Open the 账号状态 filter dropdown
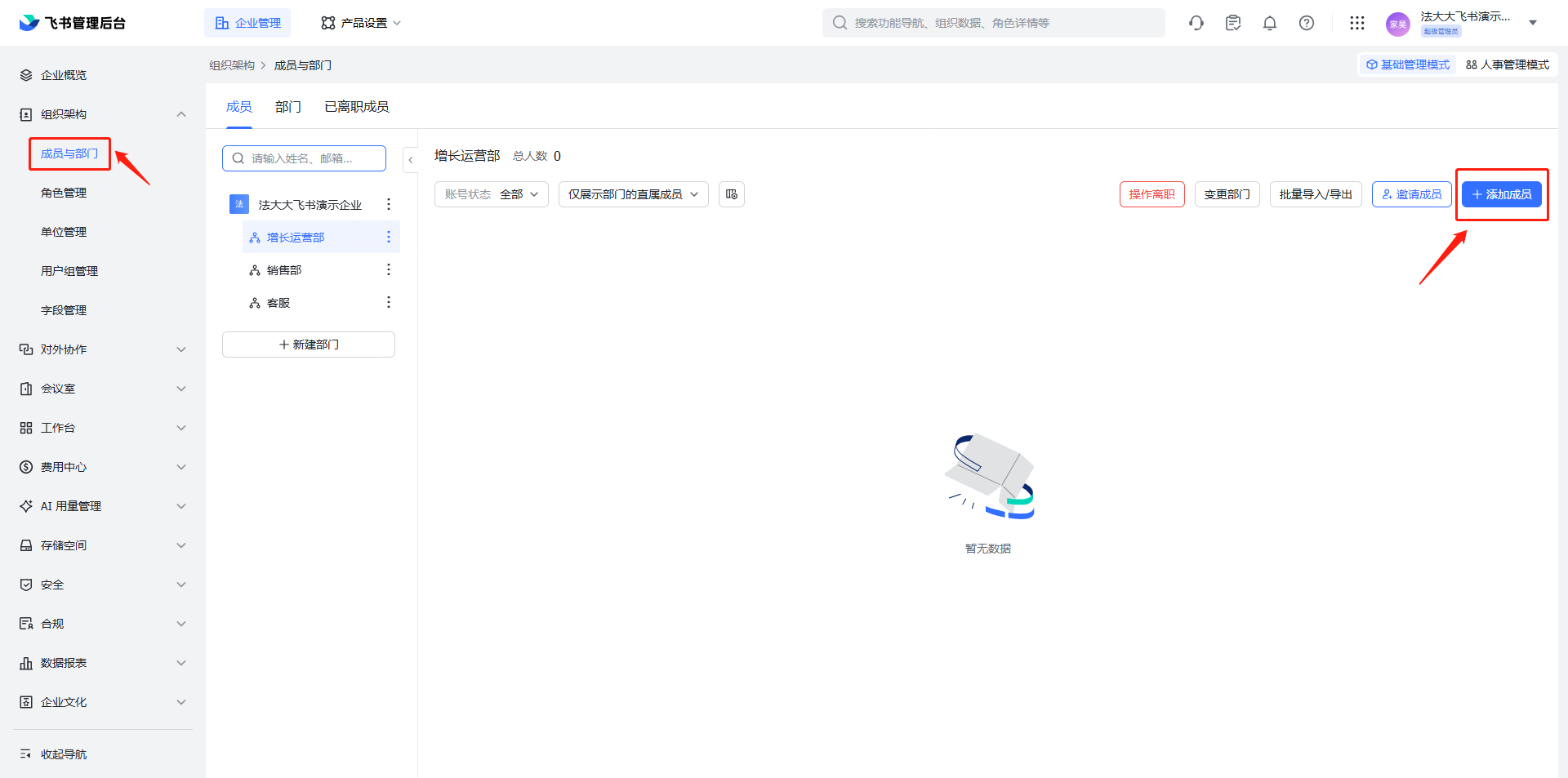Viewport: 1568px width, 778px height. pyautogui.click(x=491, y=194)
